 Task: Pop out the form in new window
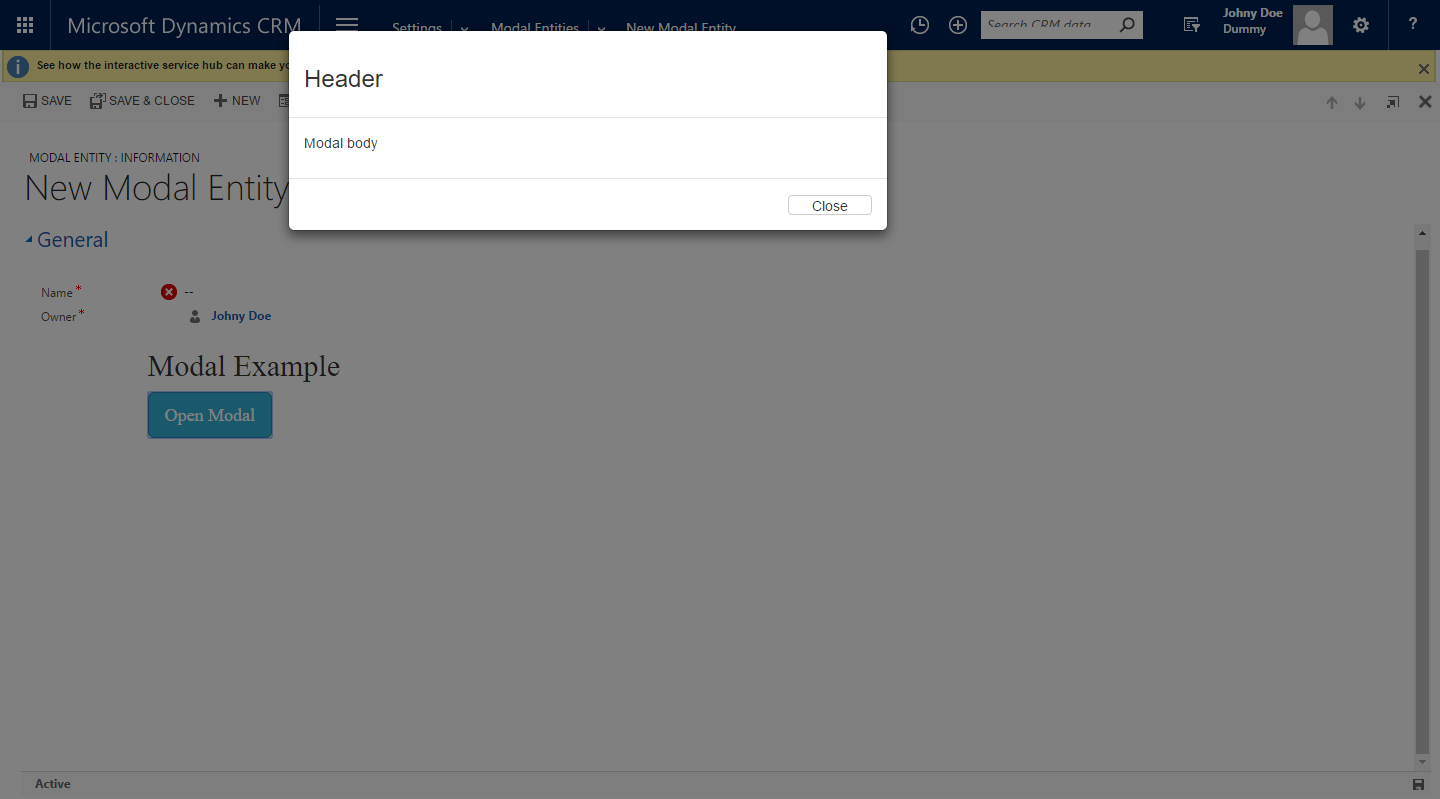(1392, 102)
